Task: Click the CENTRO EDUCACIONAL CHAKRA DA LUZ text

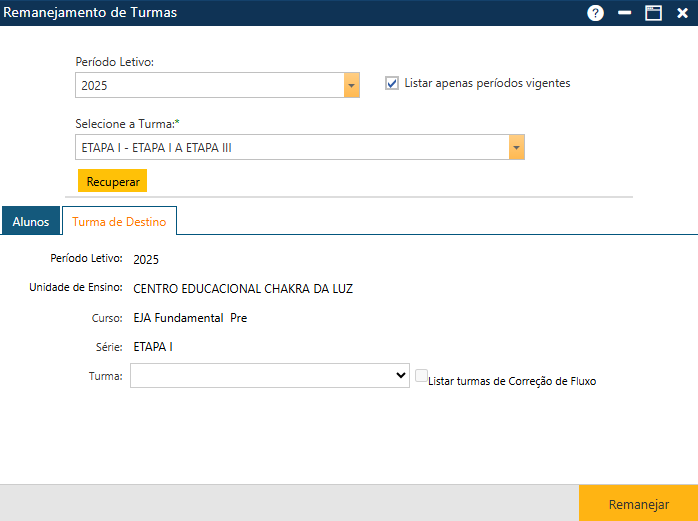Action: (242, 289)
